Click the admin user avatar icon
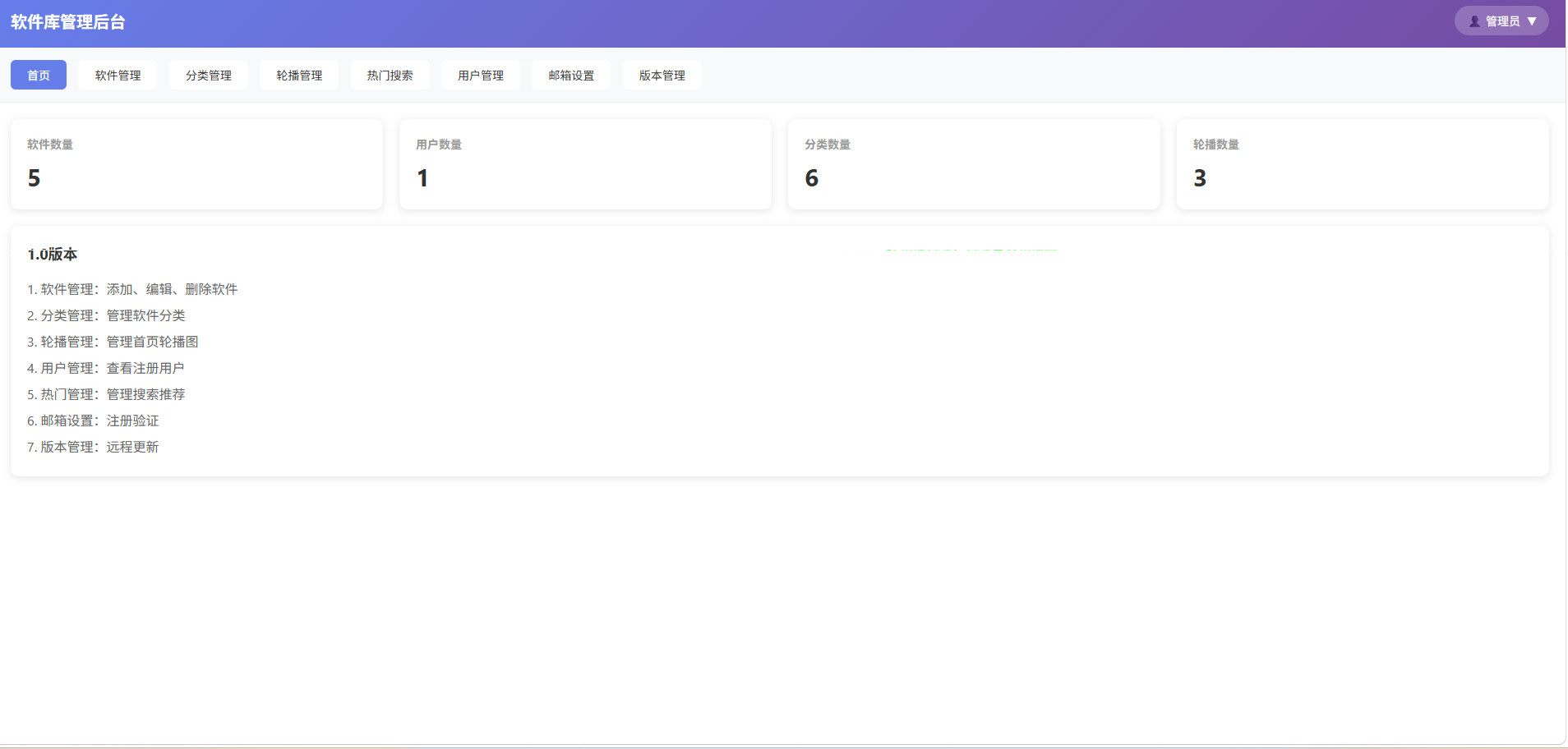This screenshot has height=749, width=1568. coord(1474,21)
